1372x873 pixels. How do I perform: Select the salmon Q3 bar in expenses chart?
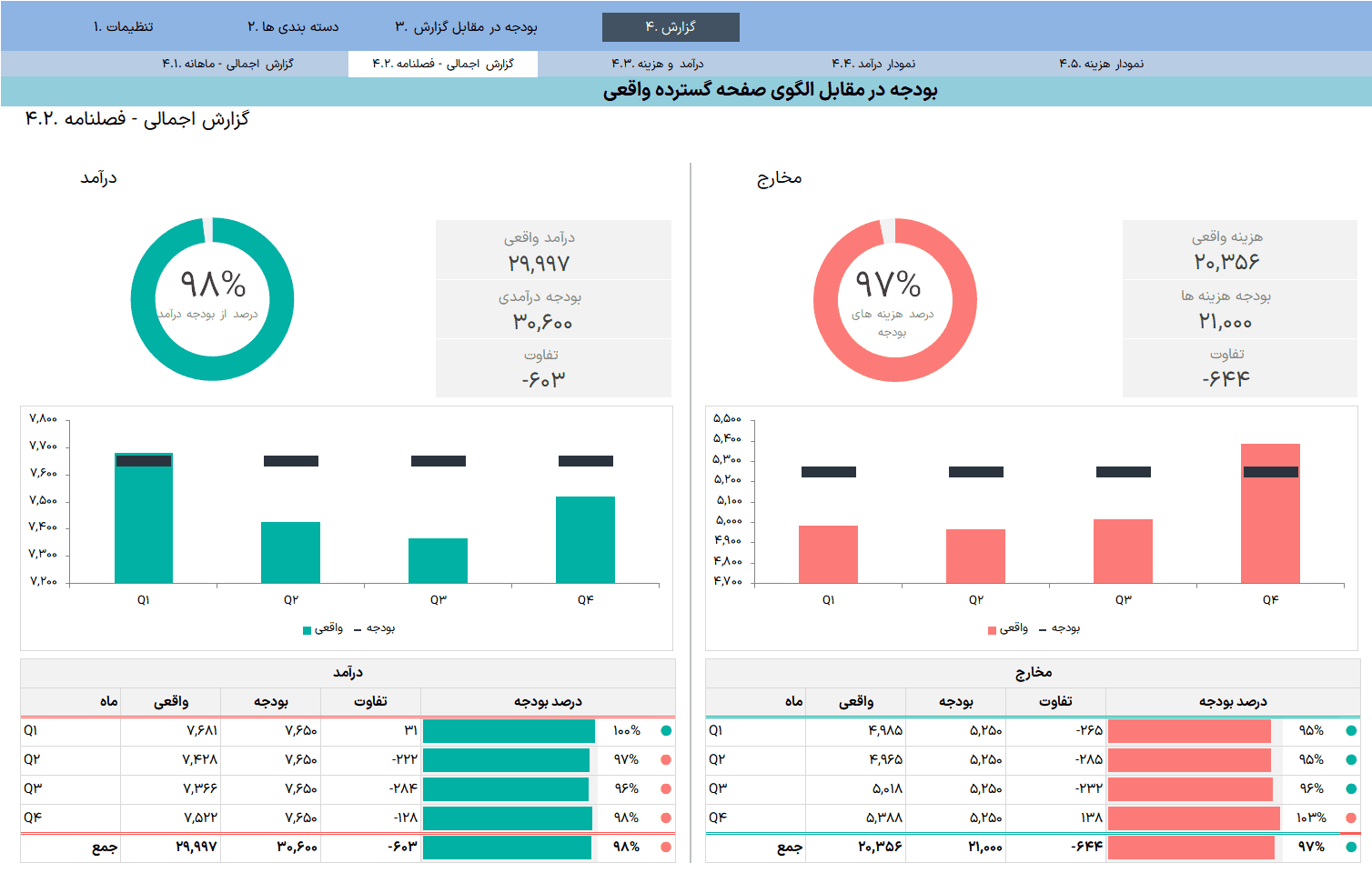pyautogui.click(x=1123, y=551)
